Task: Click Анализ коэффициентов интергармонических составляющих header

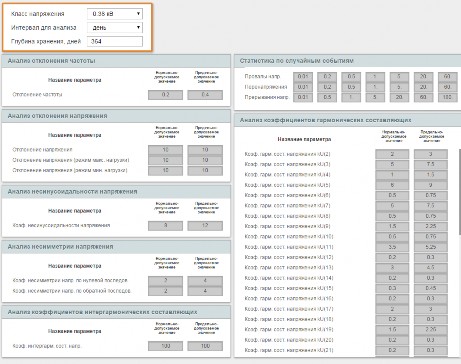Action: pos(116,312)
